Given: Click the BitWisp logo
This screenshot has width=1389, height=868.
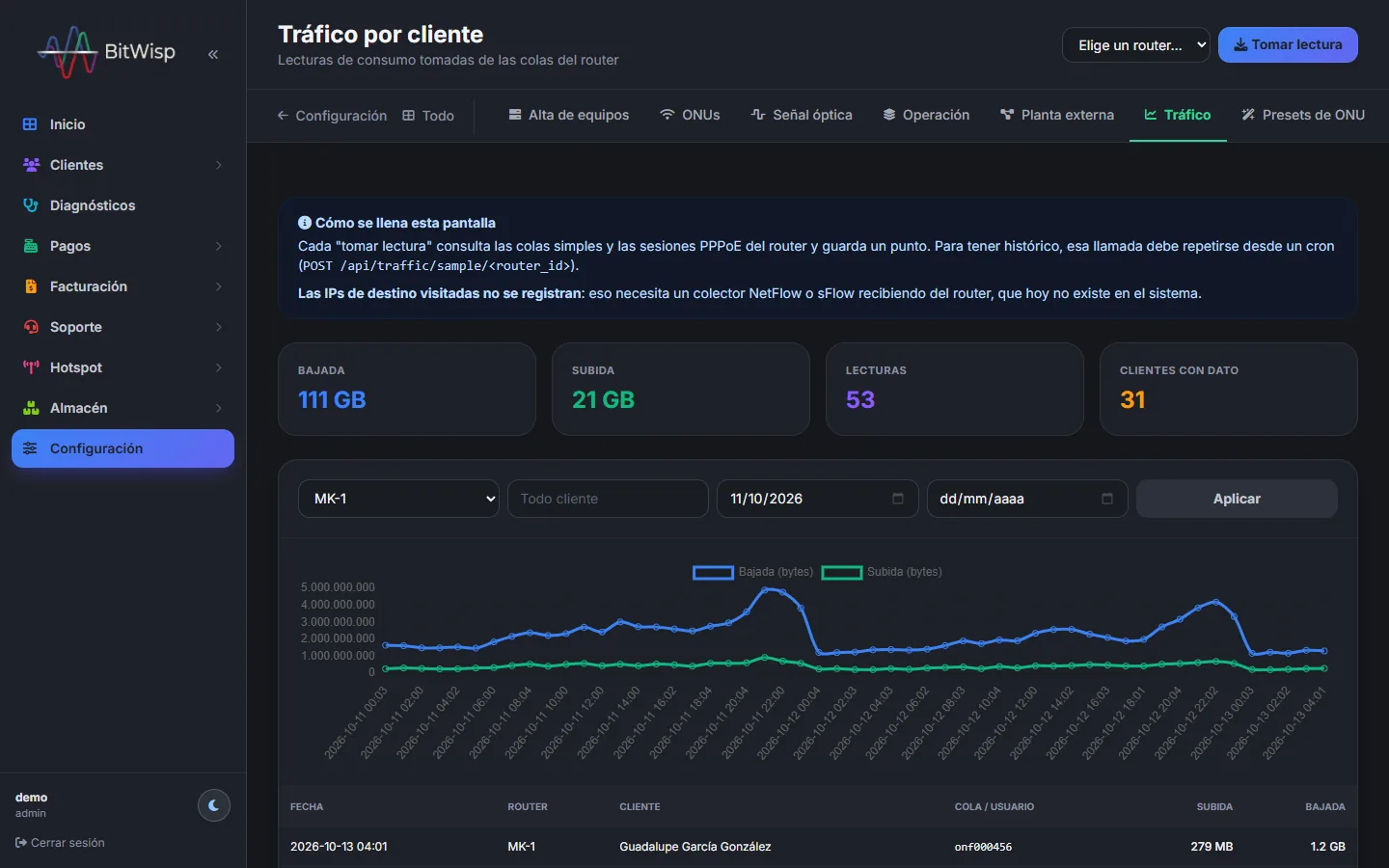Looking at the screenshot, I should [106, 52].
